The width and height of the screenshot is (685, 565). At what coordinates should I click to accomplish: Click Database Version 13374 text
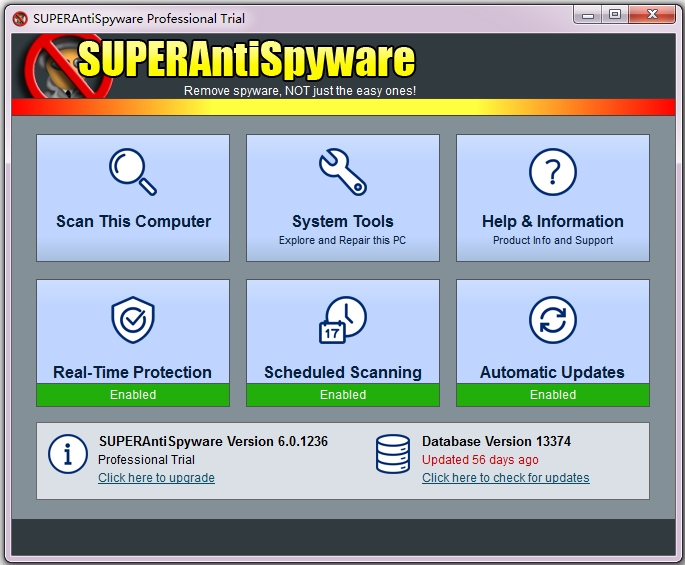tap(496, 441)
